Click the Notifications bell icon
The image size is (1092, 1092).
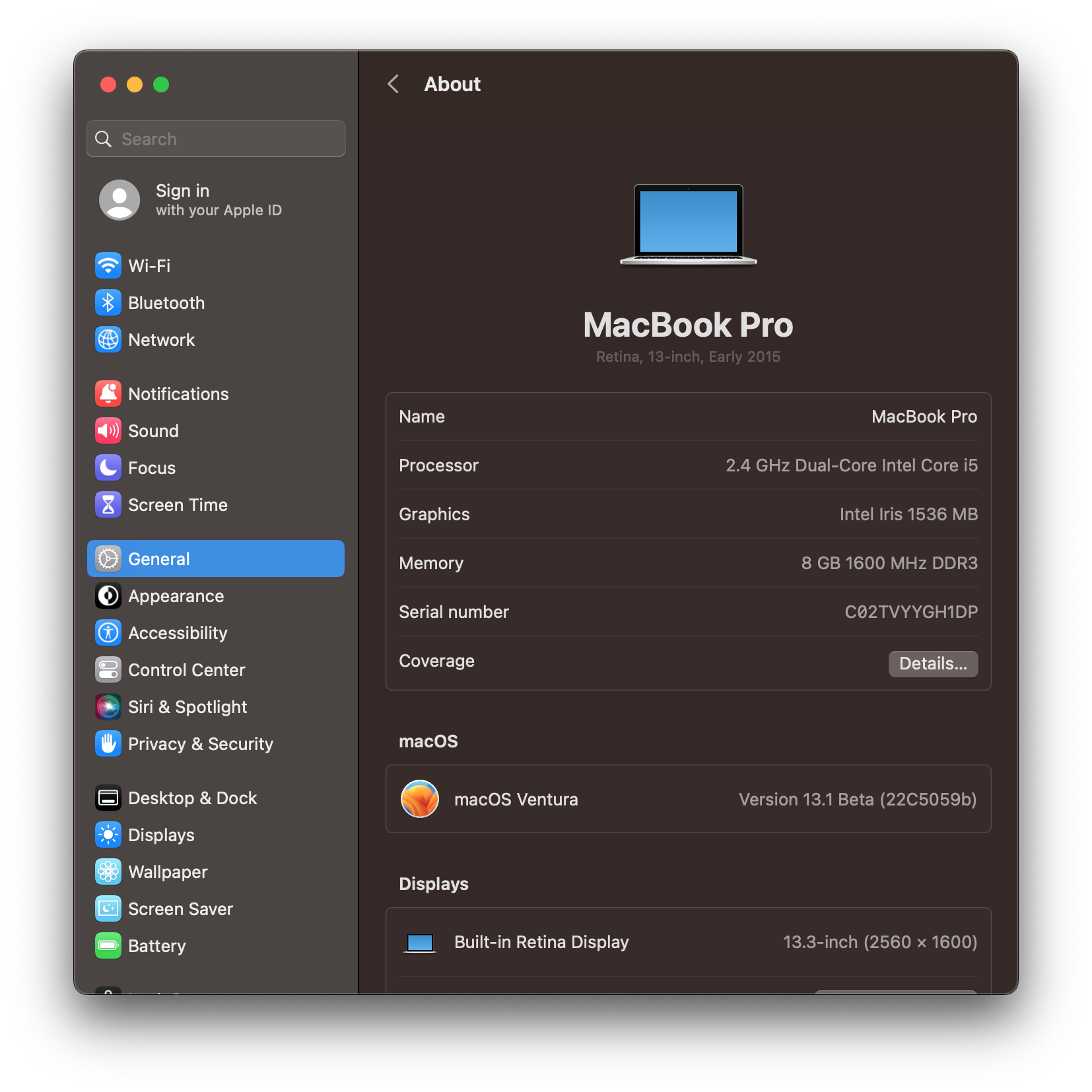pyautogui.click(x=108, y=394)
